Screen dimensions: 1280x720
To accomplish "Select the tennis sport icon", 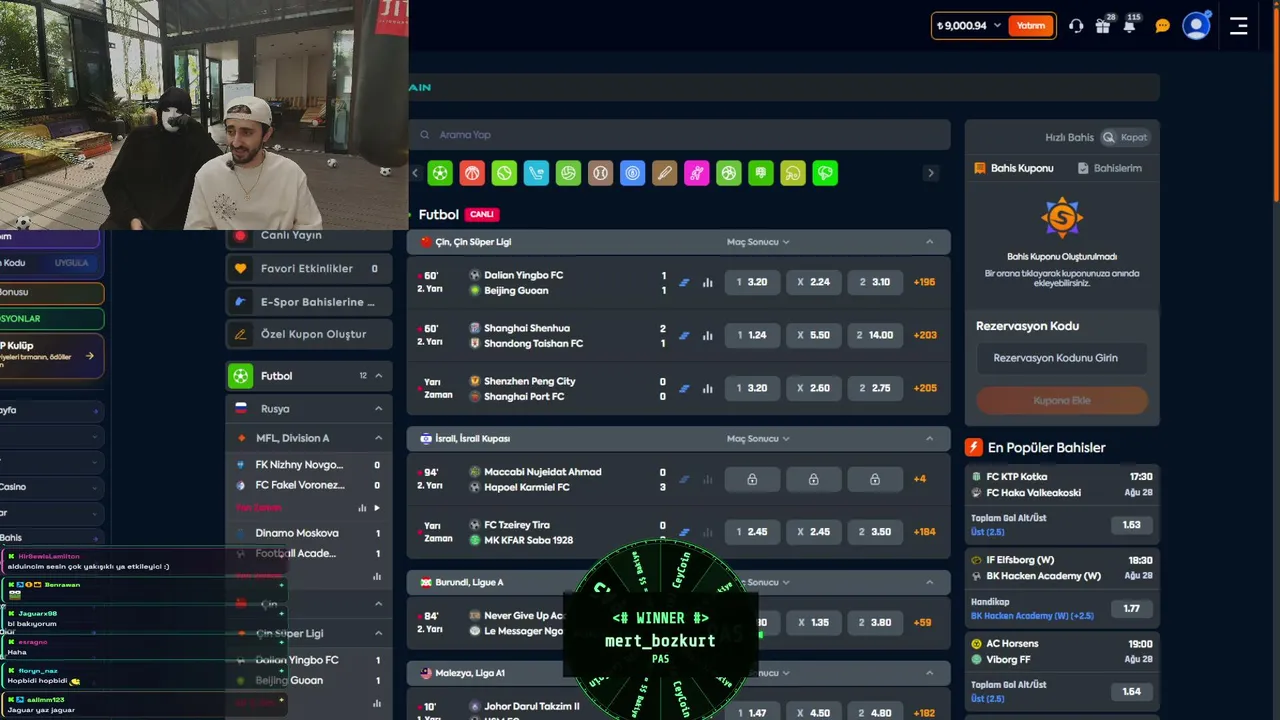I will (504, 173).
